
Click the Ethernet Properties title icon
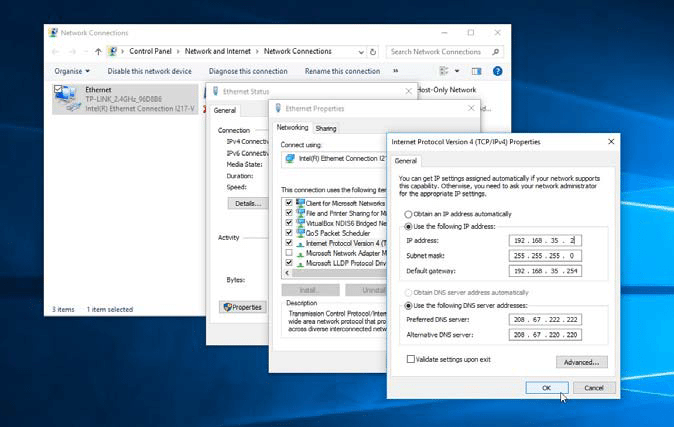pyautogui.click(x=278, y=108)
